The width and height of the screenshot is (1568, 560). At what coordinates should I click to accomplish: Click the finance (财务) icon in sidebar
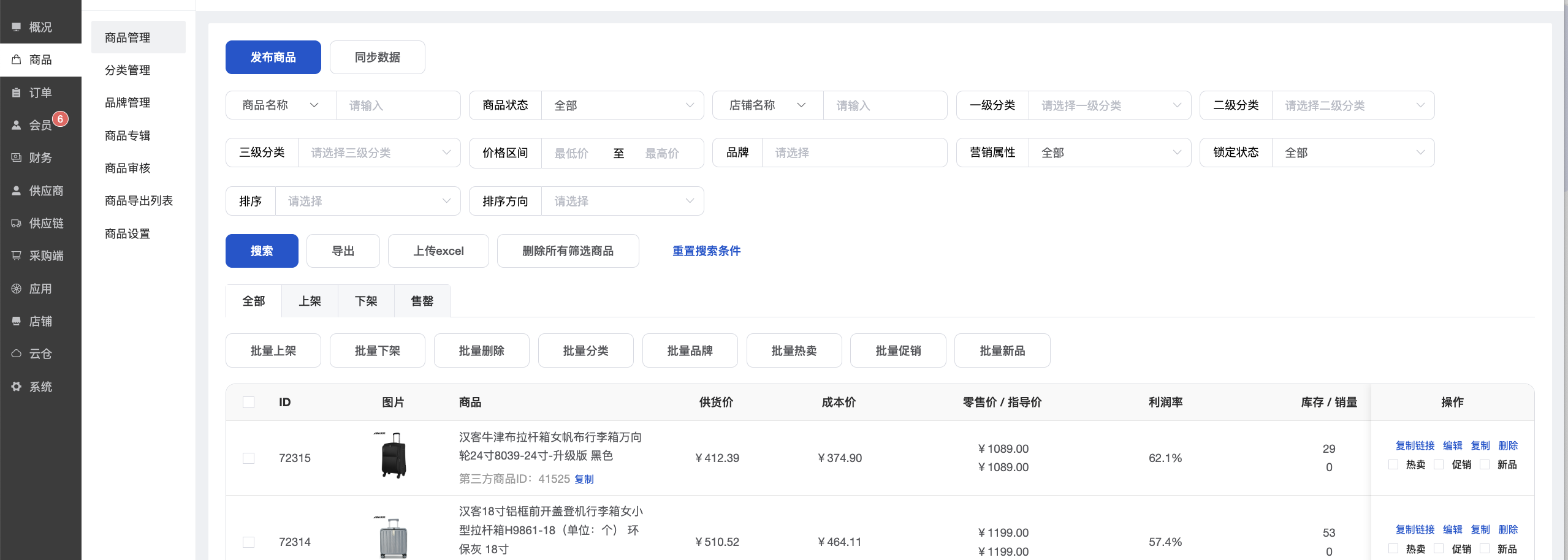point(17,157)
